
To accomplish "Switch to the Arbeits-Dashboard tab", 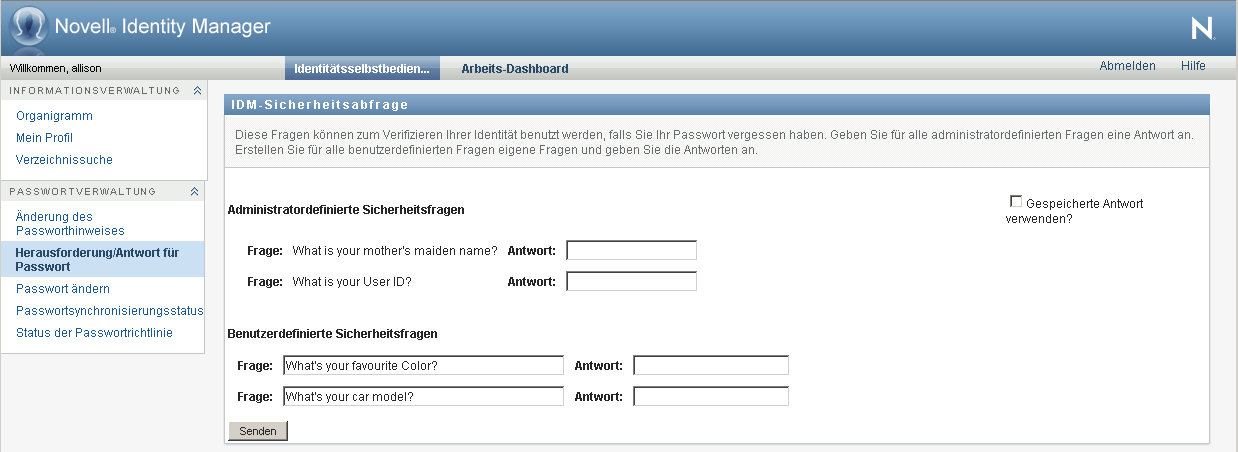I will (x=514, y=69).
